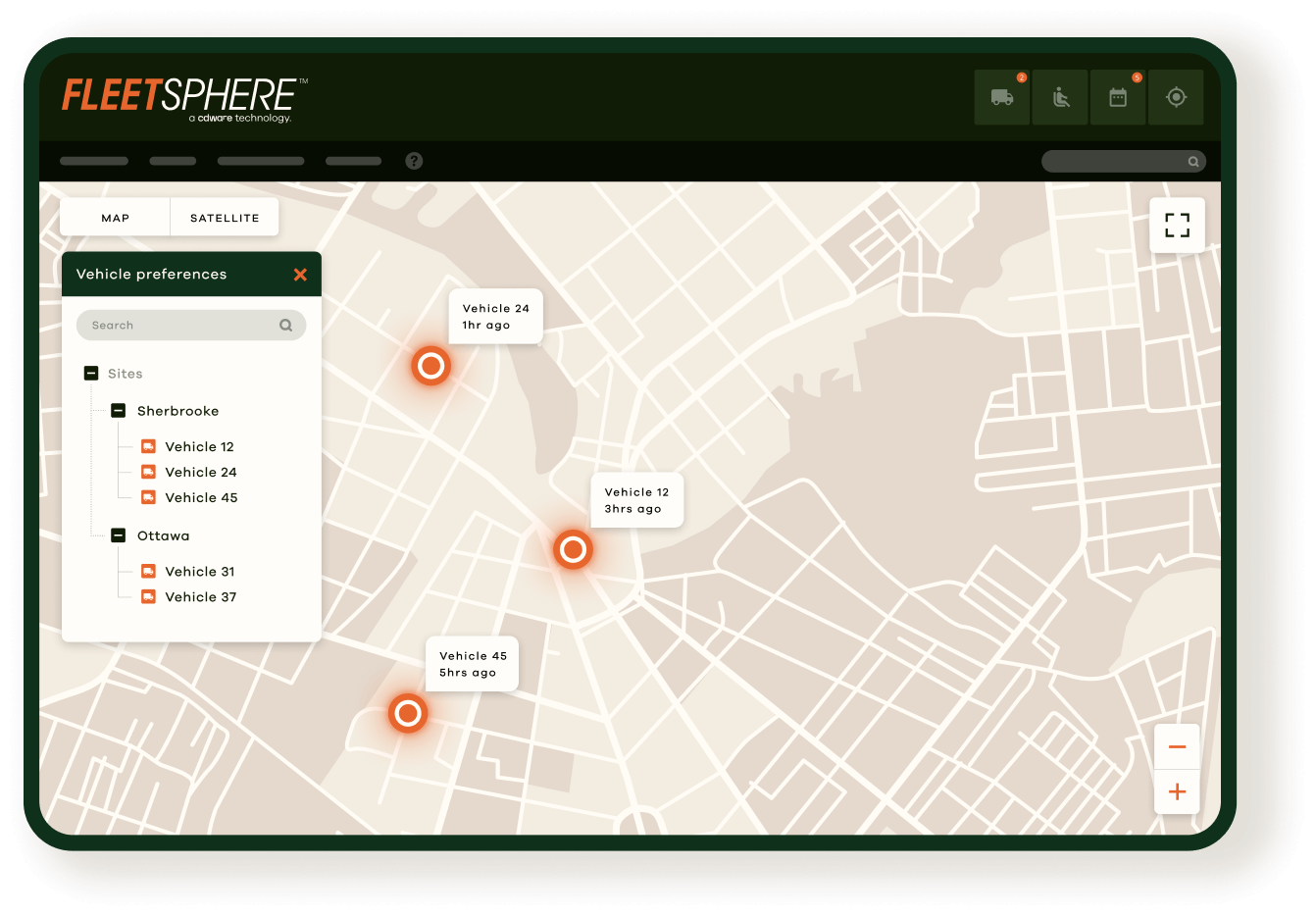The width and height of the screenshot is (1316, 916).
Task: Select Vehicle 45 in the tree
Action: tap(201, 497)
